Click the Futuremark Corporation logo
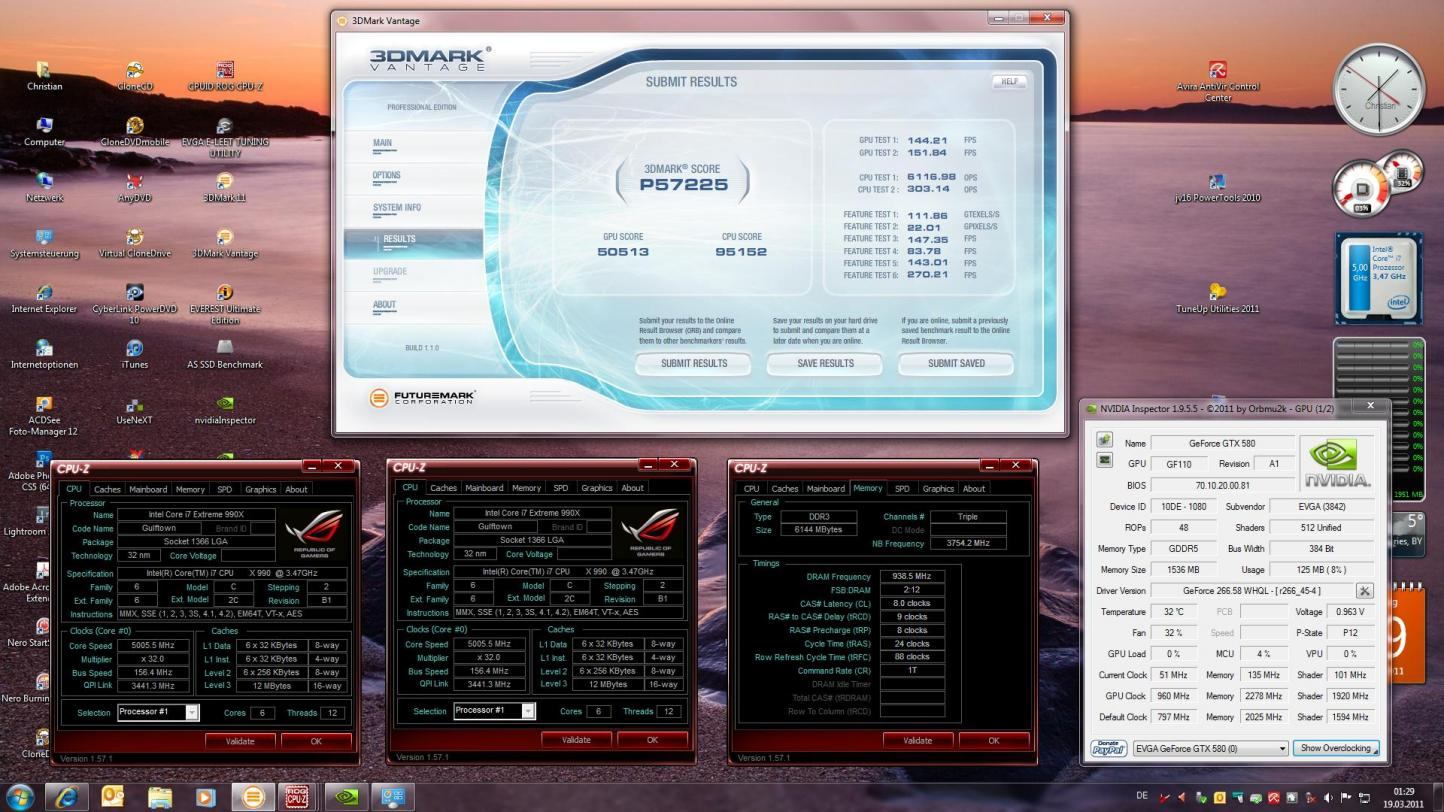Image resolution: width=1444 pixels, height=812 pixels. tap(423, 398)
